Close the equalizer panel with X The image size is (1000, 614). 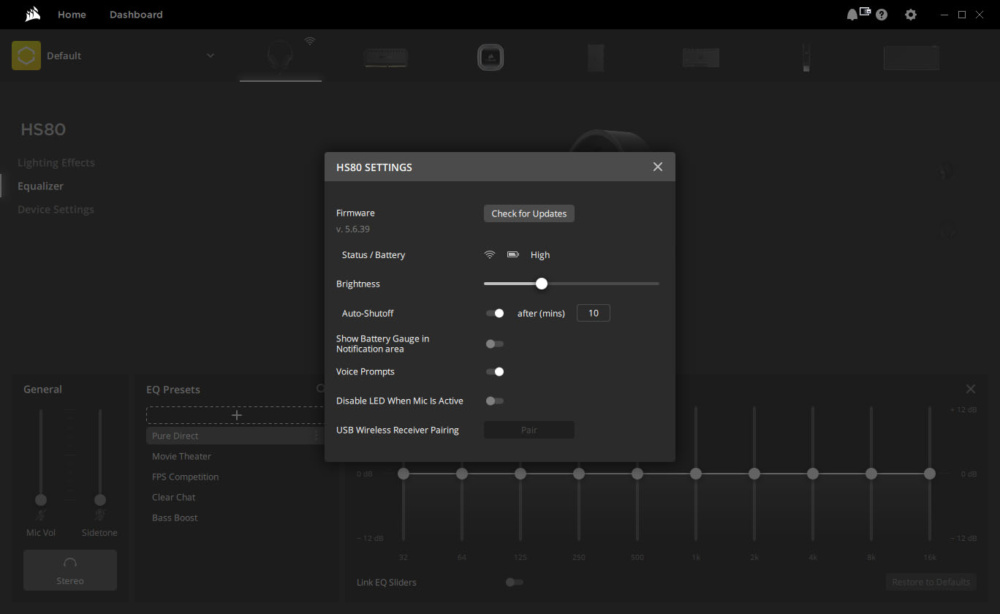[971, 389]
